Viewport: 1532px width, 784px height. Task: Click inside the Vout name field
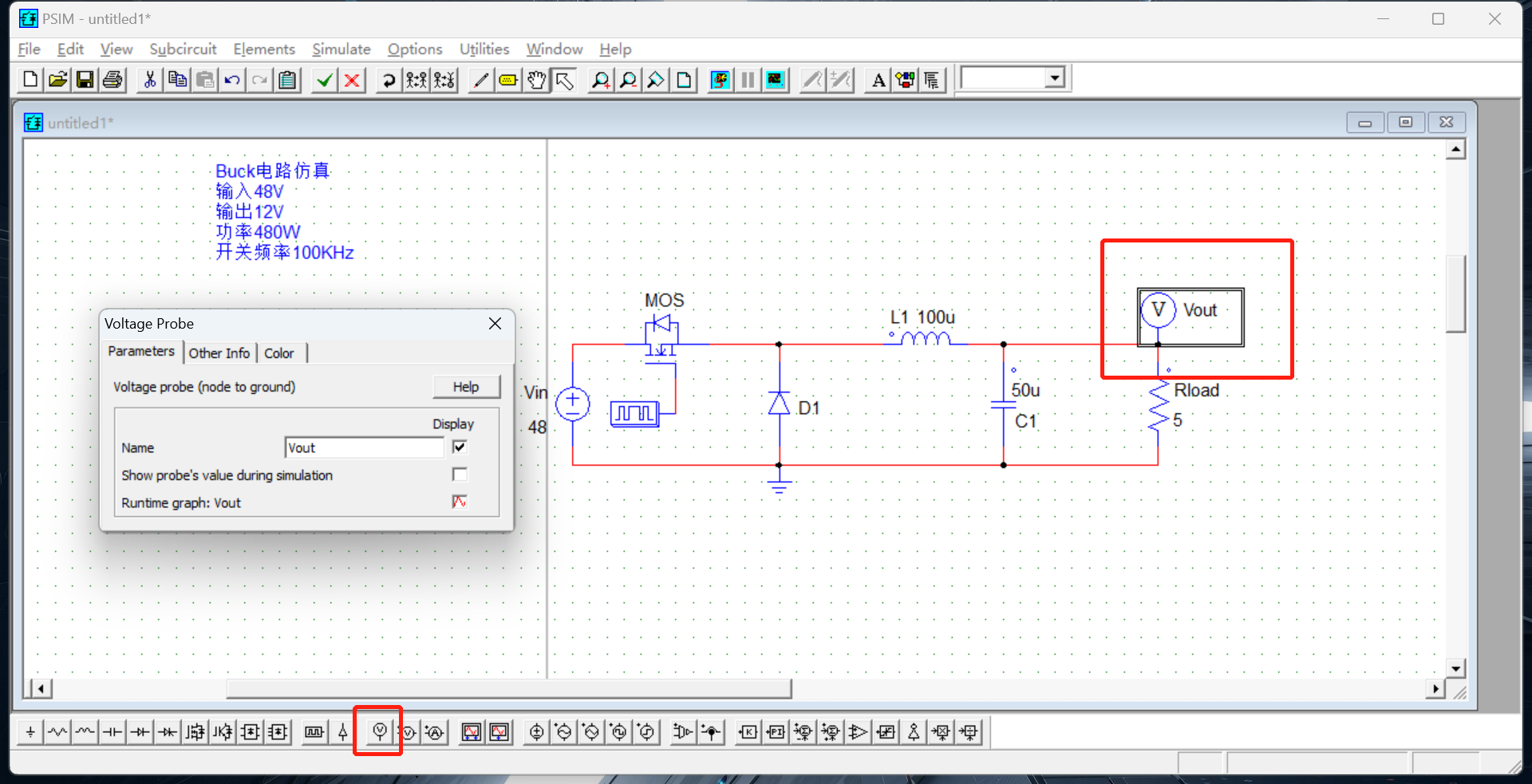click(x=363, y=447)
